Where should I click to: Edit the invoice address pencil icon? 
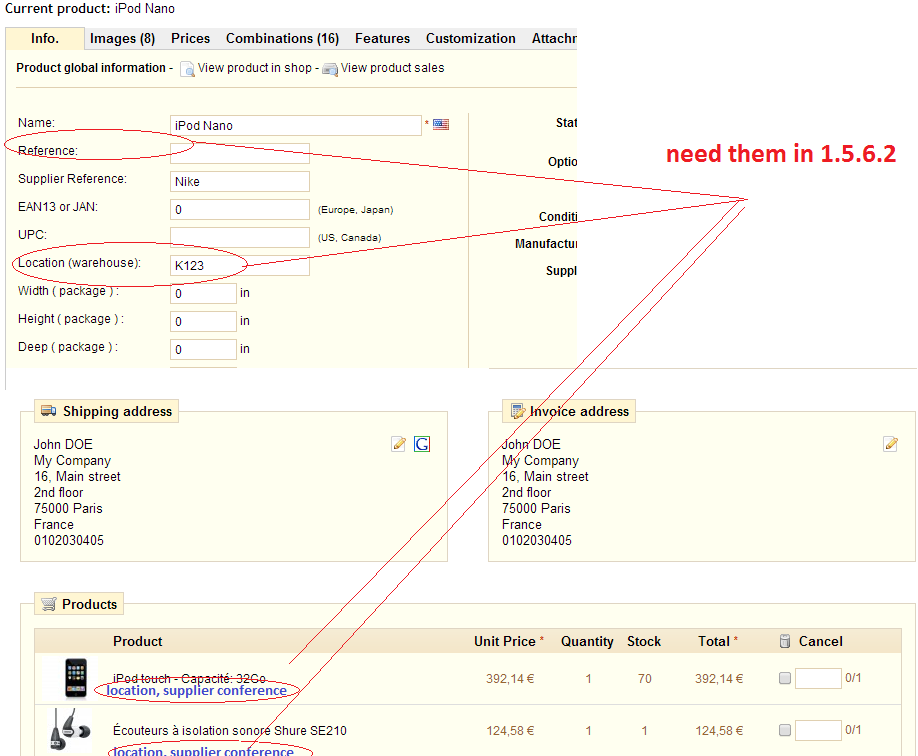point(890,444)
